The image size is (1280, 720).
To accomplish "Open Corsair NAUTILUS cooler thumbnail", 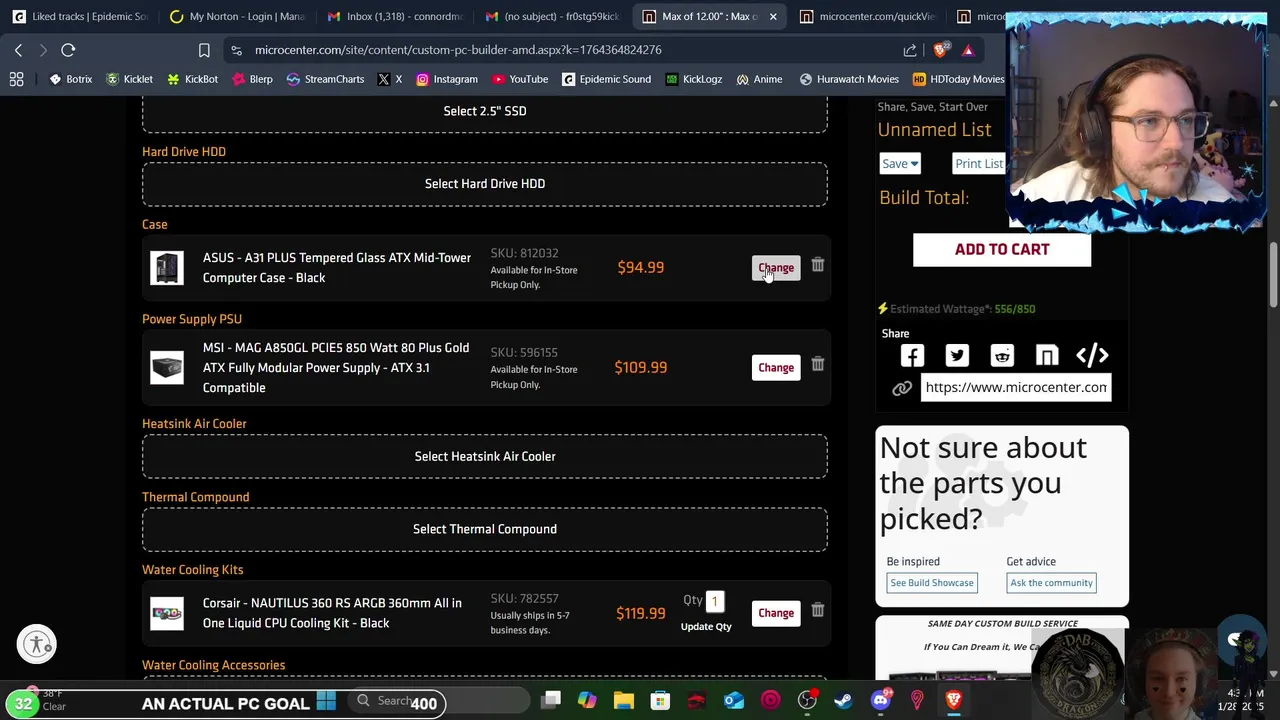I will [x=167, y=613].
